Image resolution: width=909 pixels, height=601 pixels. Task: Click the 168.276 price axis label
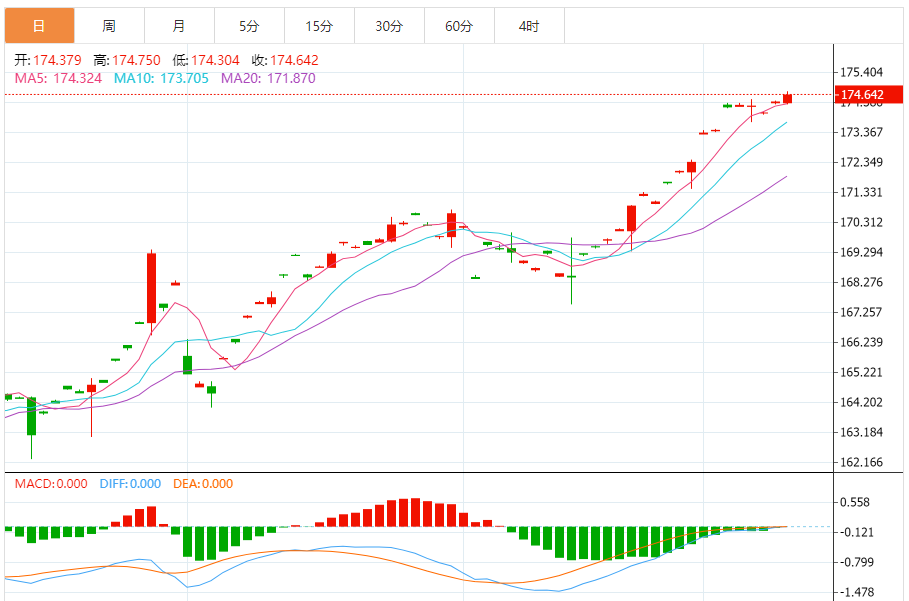pos(861,282)
